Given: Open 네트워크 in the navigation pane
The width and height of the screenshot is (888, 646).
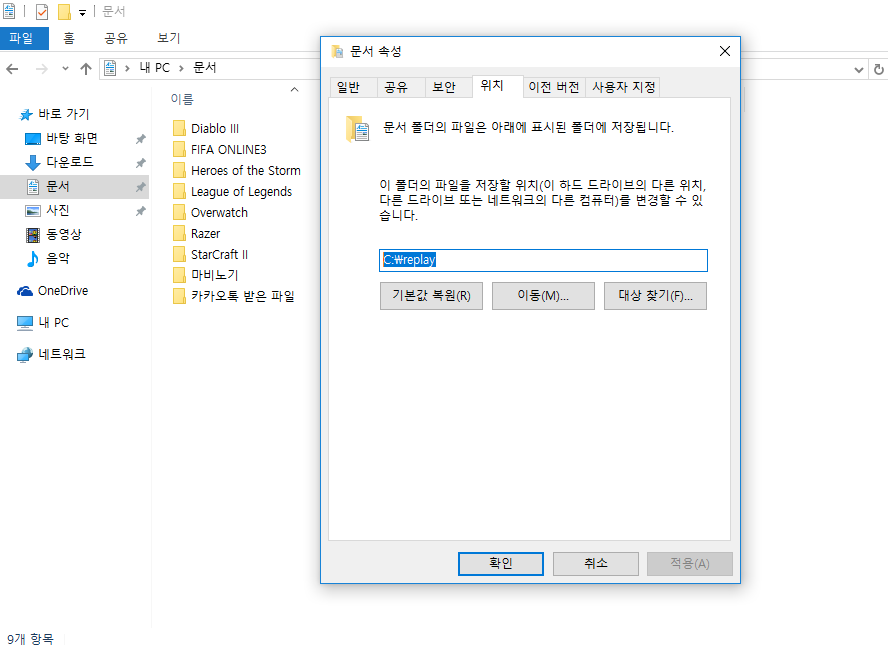Looking at the screenshot, I should tap(62, 353).
